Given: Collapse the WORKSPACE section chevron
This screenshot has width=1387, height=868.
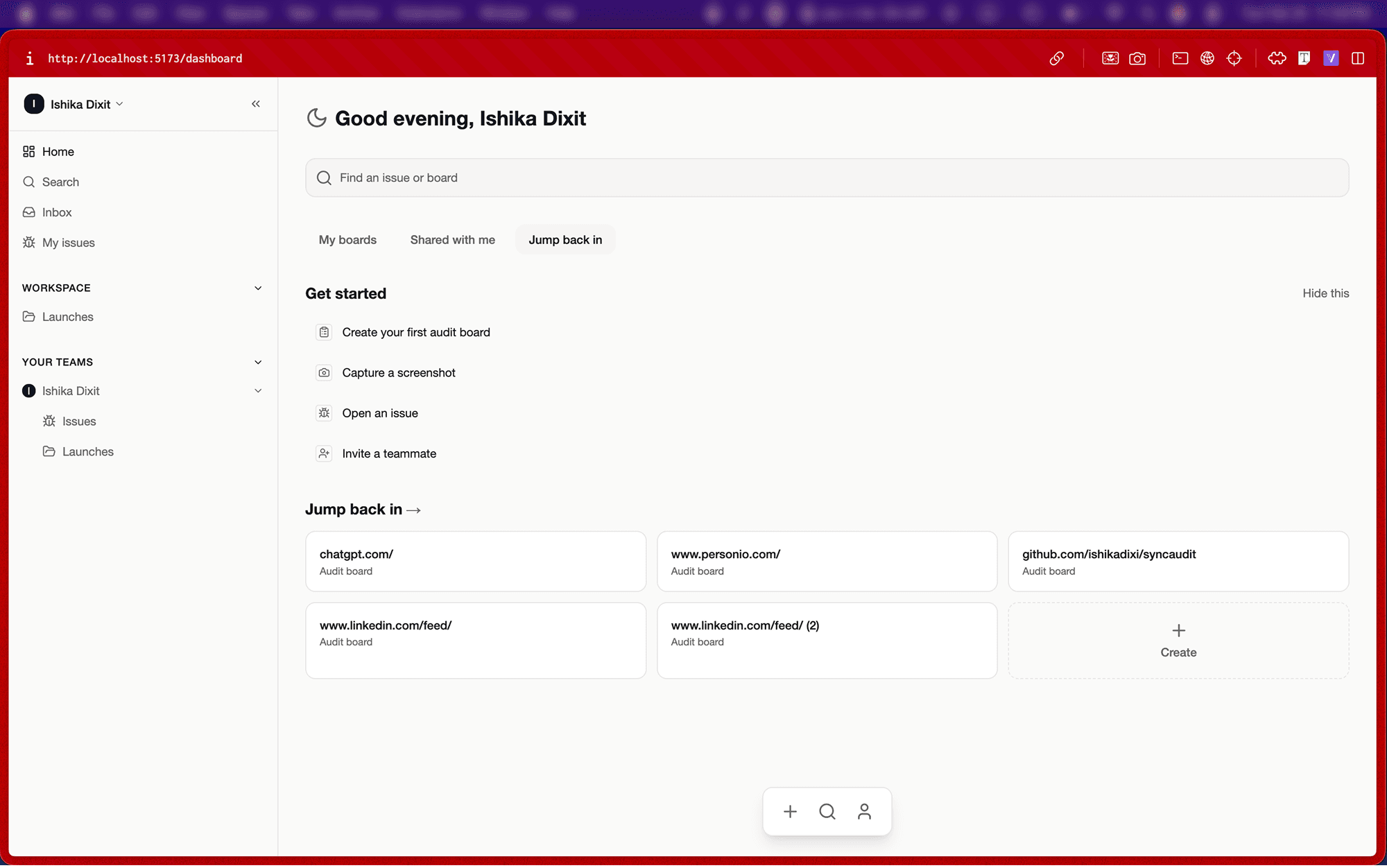Looking at the screenshot, I should [x=258, y=288].
